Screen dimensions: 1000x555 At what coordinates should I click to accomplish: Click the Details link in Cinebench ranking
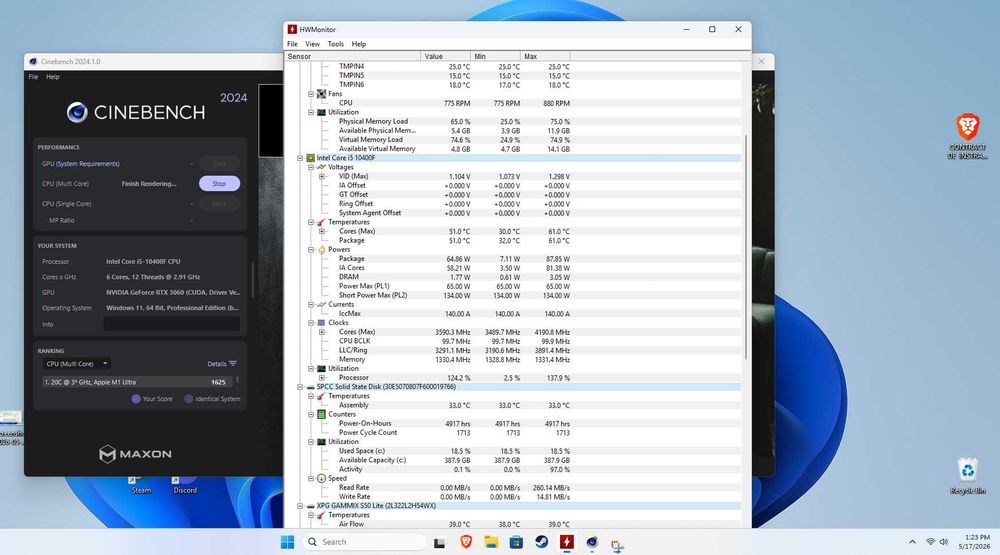click(x=222, y=364)
